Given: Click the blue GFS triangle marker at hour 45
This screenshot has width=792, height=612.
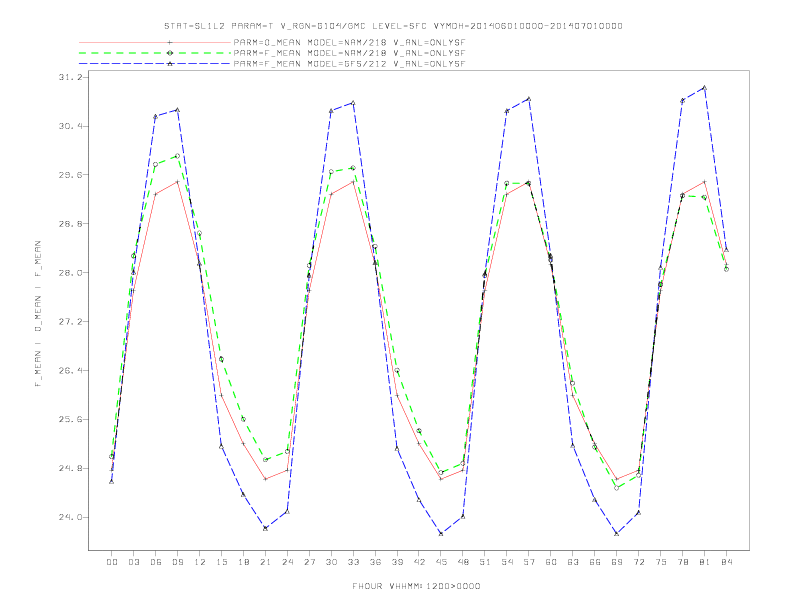Looking at the screenshot, I should point(441,533).
